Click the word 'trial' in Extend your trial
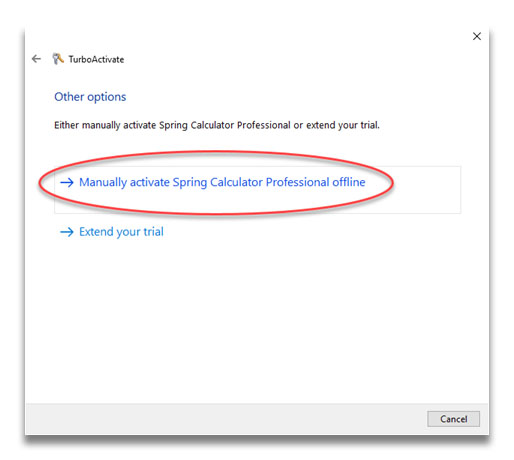Viewport: 514px width, 460px height. (x=153, y=231)
